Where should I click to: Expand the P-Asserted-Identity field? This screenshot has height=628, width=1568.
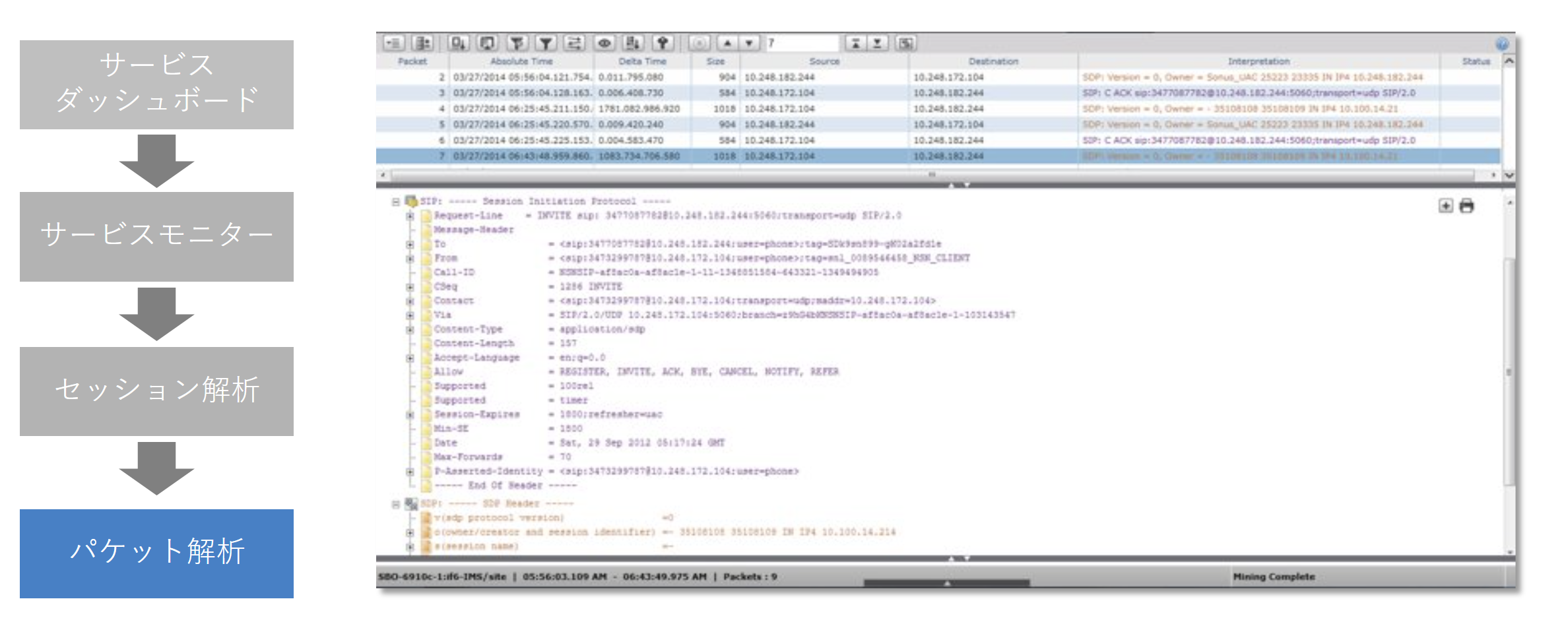coord(410,471)
